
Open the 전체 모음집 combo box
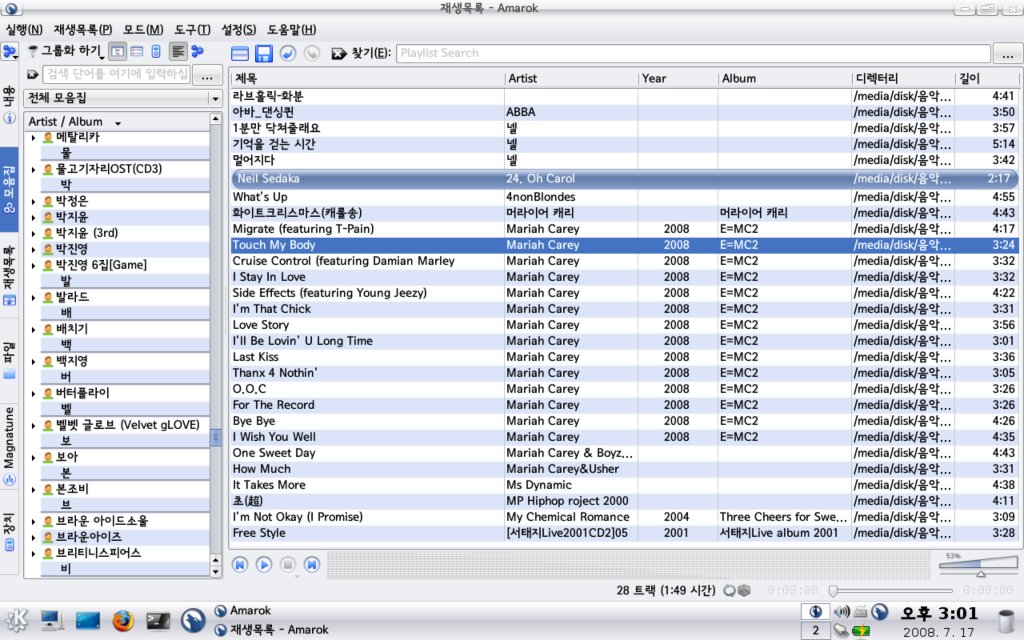click(x=123, y=98)
